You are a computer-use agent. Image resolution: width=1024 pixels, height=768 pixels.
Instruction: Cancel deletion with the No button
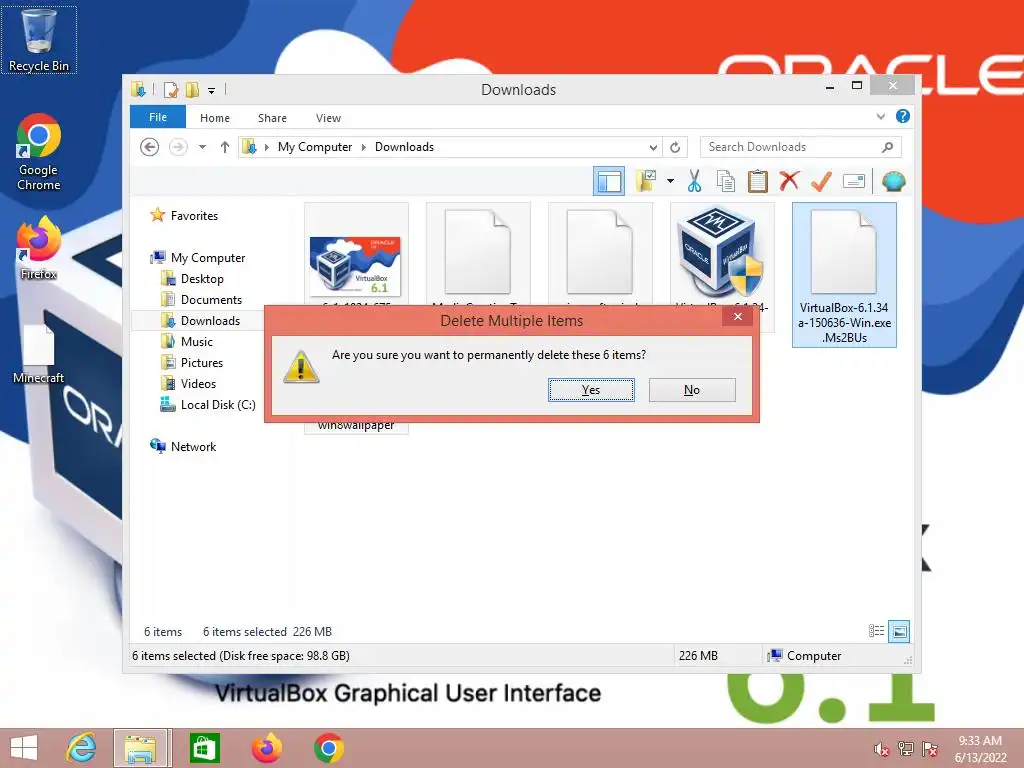pyautogui.click(x=692, y=390)
